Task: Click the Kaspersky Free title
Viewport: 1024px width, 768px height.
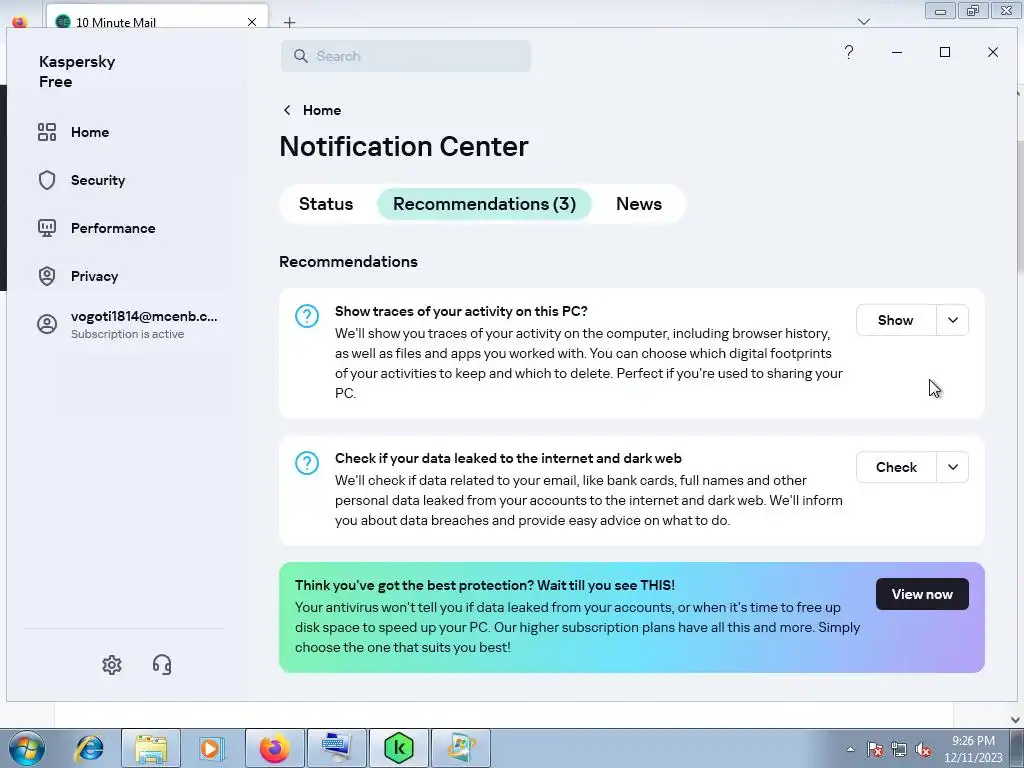Action: click(77, 71)
